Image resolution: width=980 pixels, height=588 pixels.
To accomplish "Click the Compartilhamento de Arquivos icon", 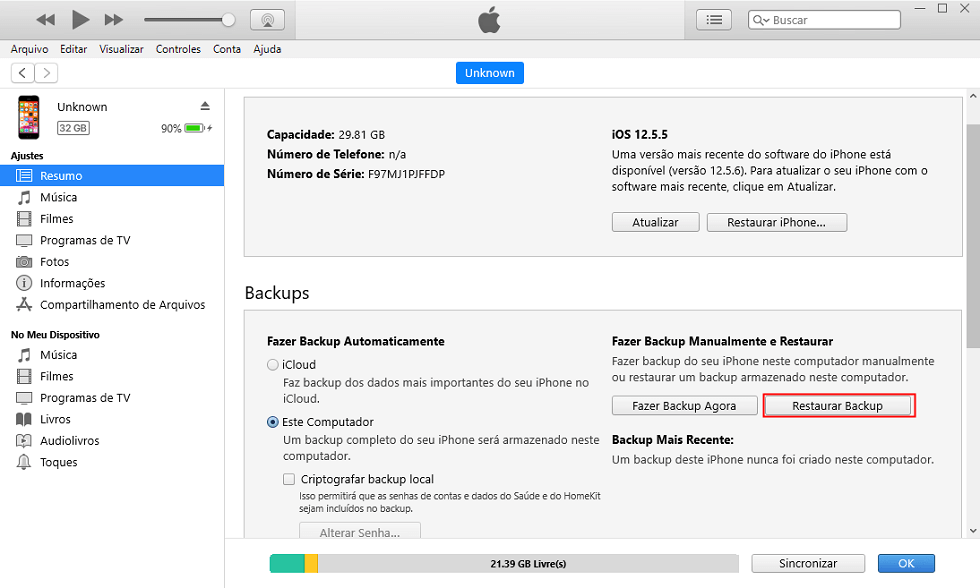I will pyautogui.click(x=24, y=304).
